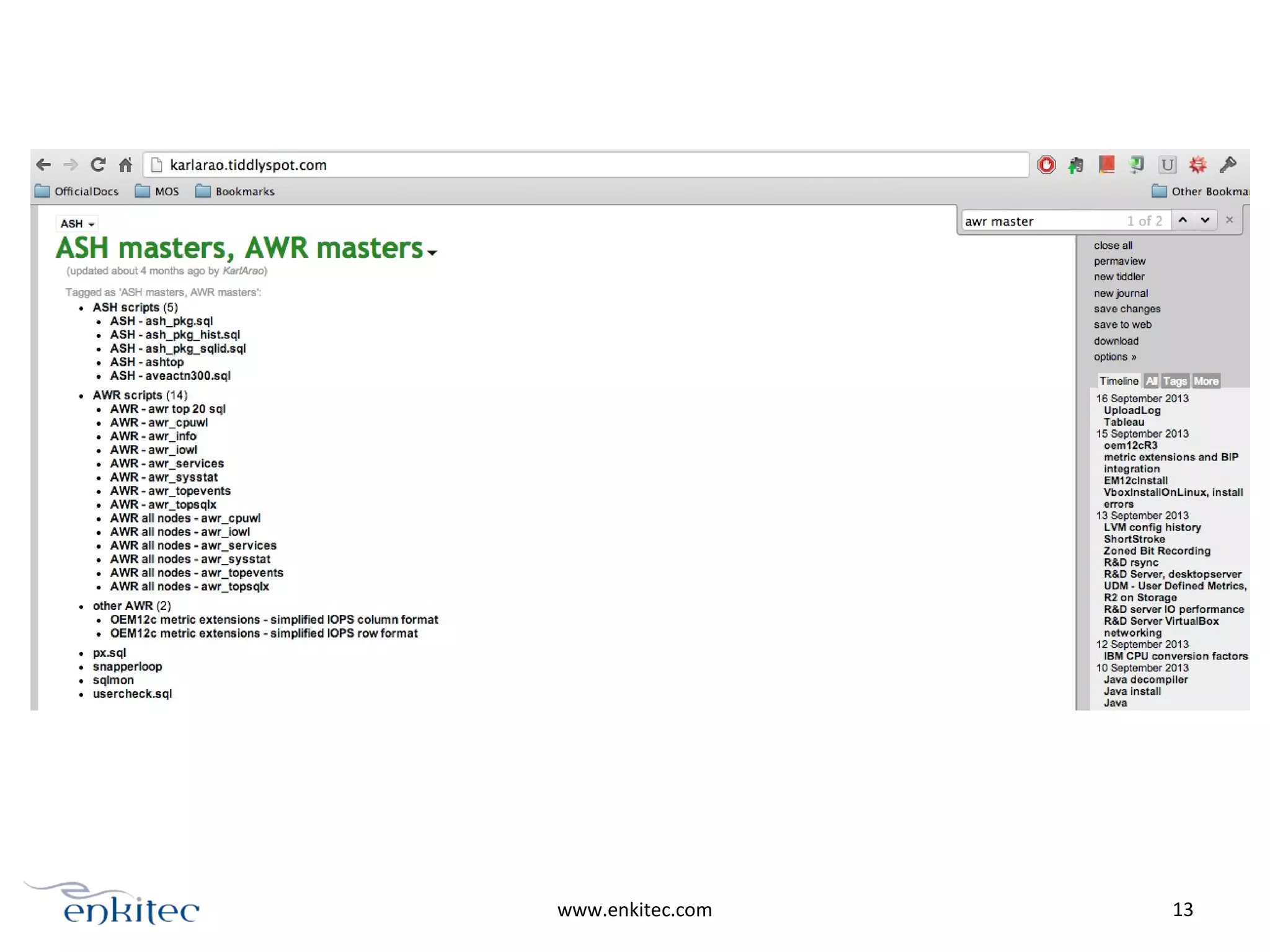Switch to the Tags tab
1270x952 pixels.
(x=1175, y=381)
